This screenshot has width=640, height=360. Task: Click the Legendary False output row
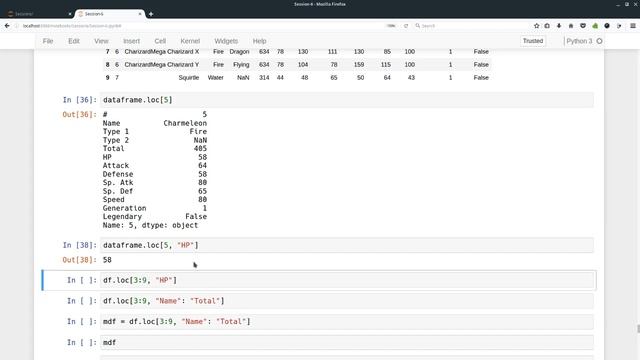point(155,217)
